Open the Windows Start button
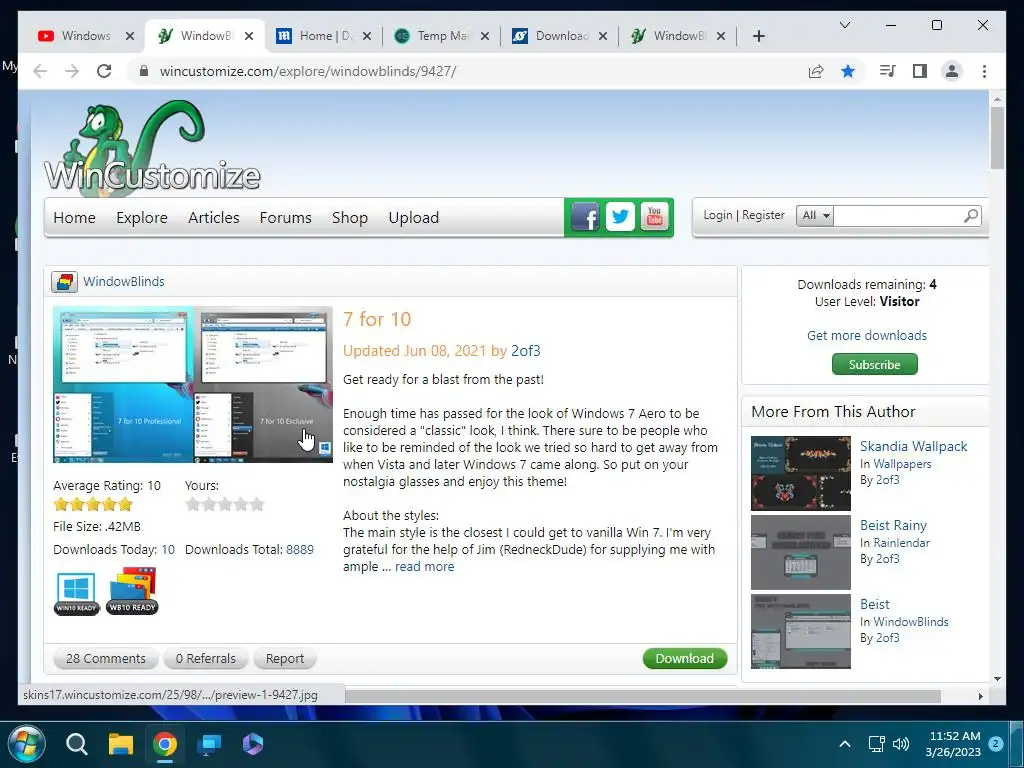 tap(26, 744)
